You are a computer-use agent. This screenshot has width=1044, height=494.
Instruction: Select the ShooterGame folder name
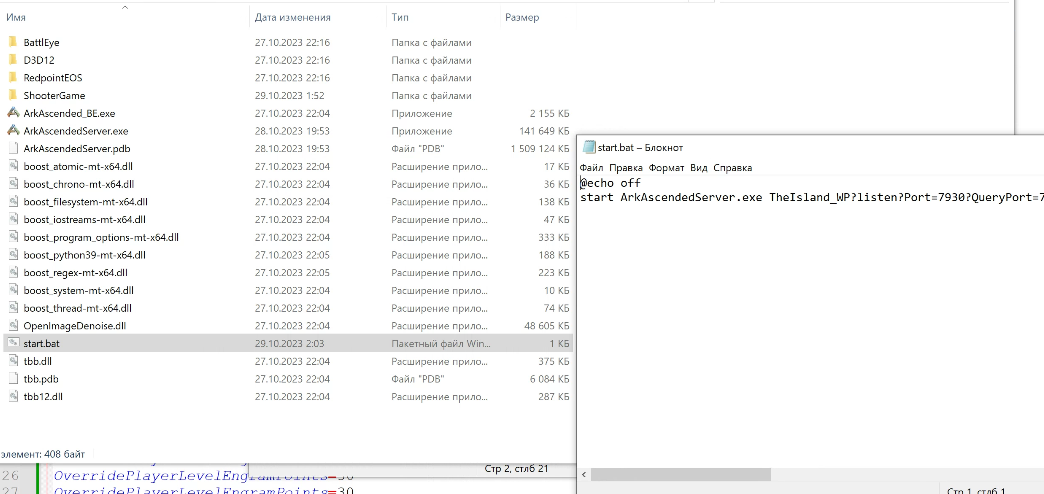54,95
